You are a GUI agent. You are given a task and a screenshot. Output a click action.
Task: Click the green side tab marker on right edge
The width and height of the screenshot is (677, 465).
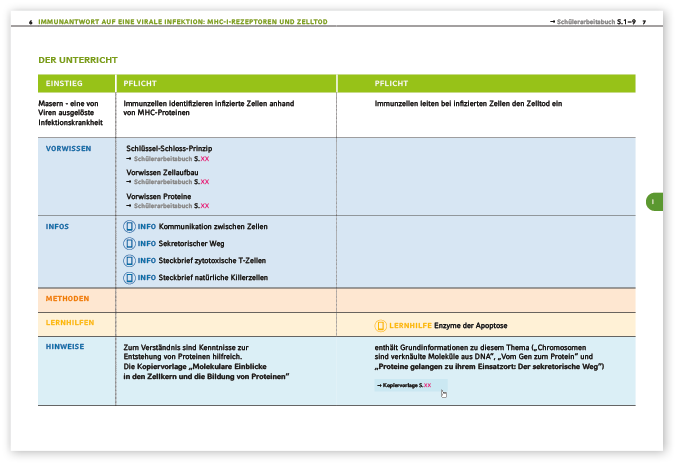pos(652,202)
